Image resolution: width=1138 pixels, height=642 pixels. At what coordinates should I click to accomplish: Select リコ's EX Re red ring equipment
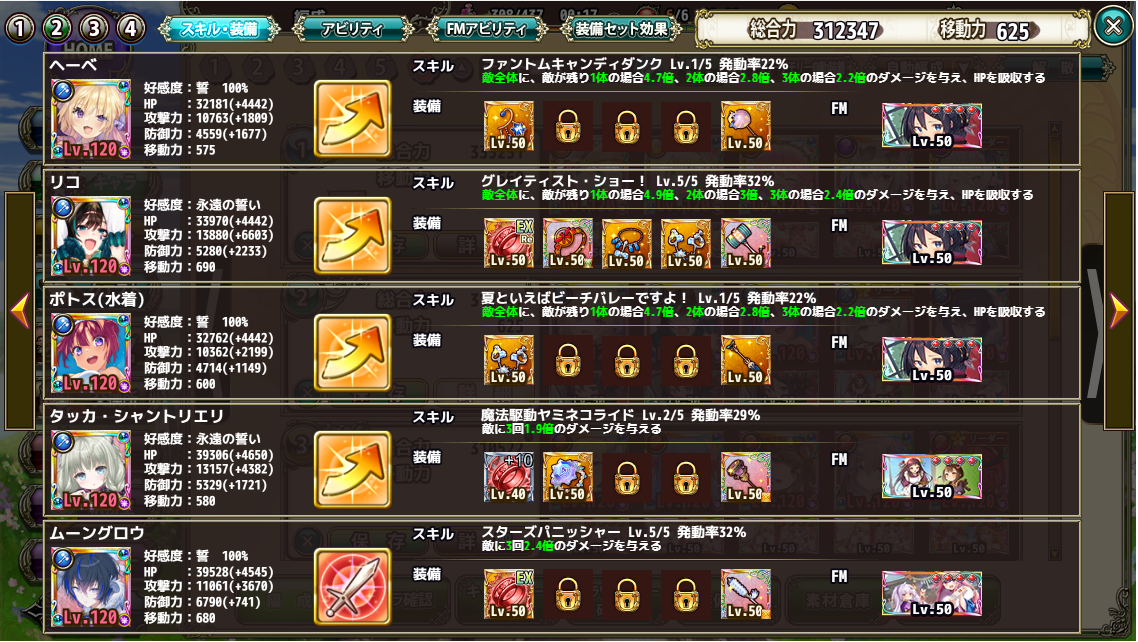tap(509, 243)
